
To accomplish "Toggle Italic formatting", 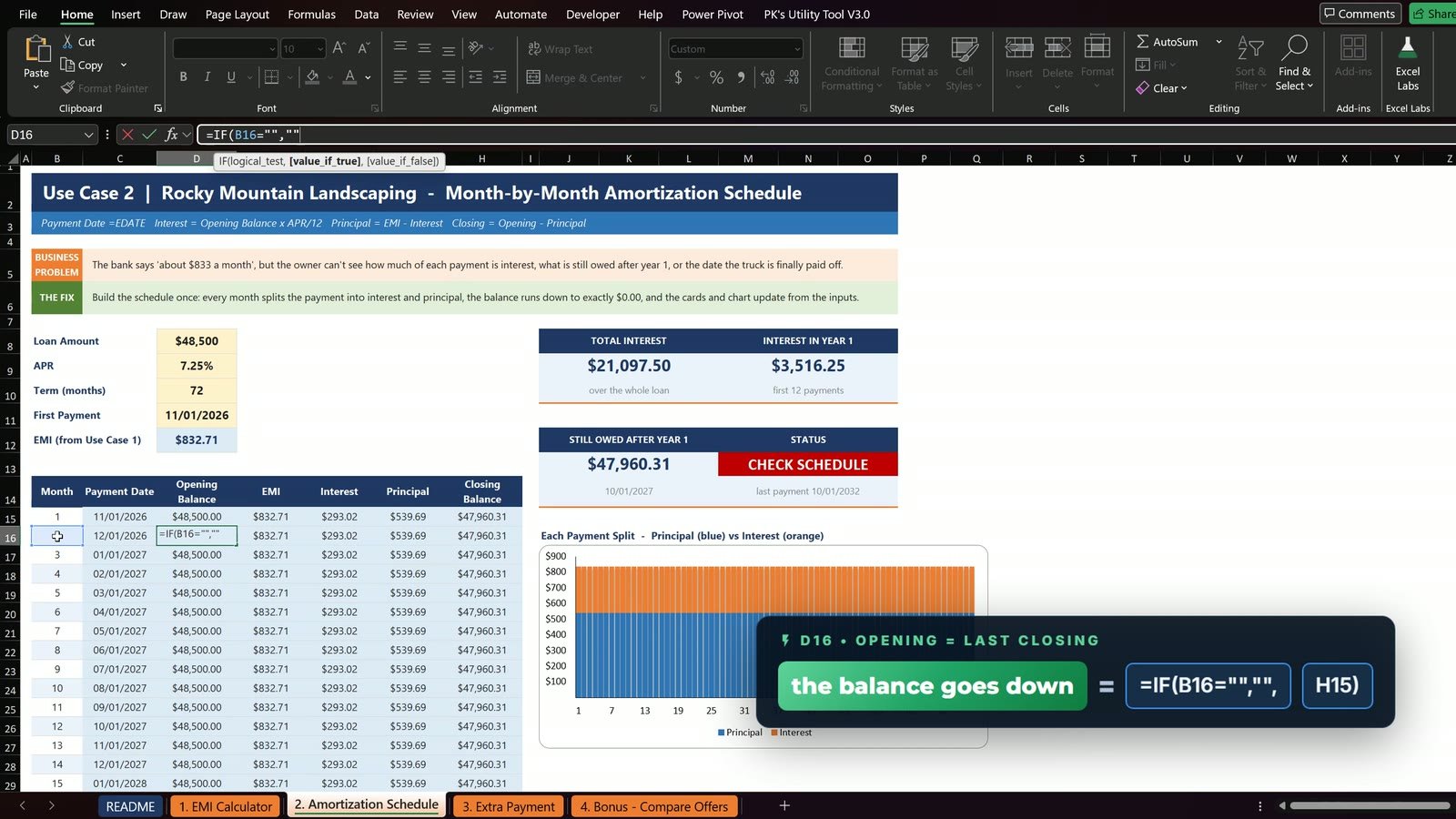I will (207, 76).
